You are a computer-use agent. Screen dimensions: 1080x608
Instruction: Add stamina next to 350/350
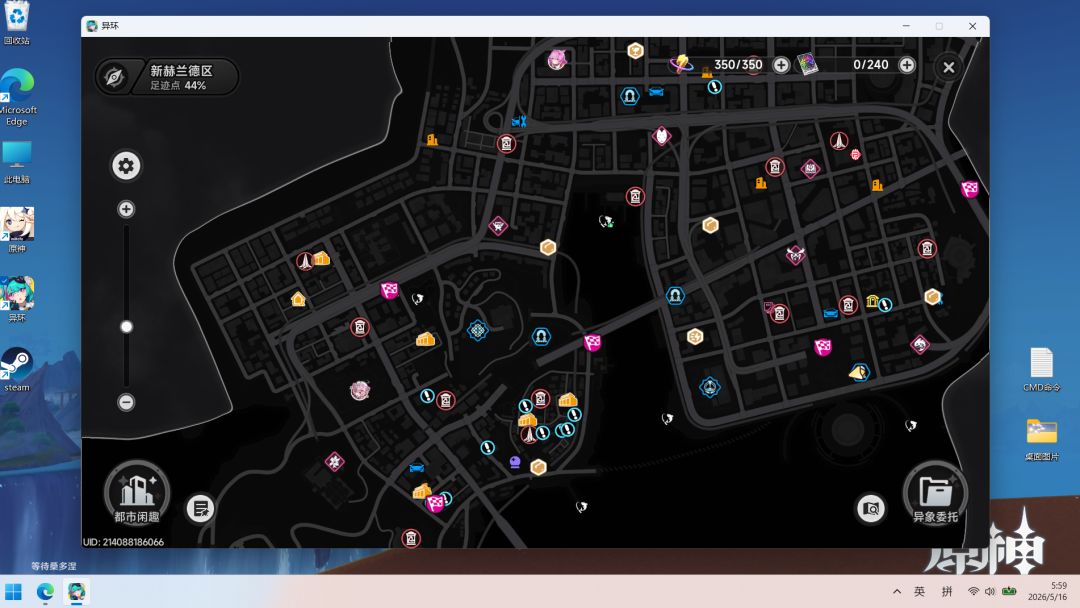pyautogui.click(x=780, y=65)
